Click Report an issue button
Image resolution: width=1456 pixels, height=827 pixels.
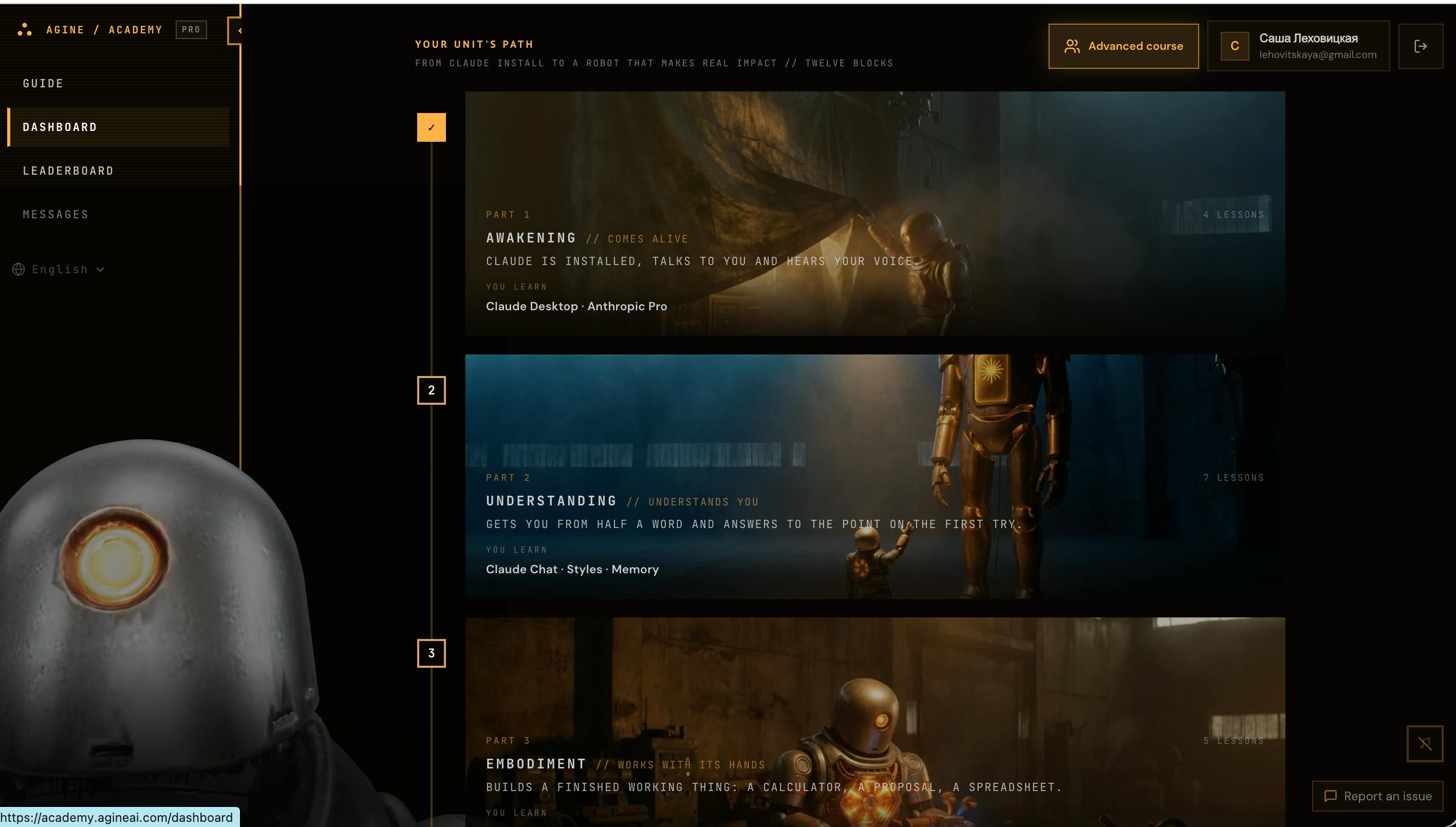[x=1377, y=796]
